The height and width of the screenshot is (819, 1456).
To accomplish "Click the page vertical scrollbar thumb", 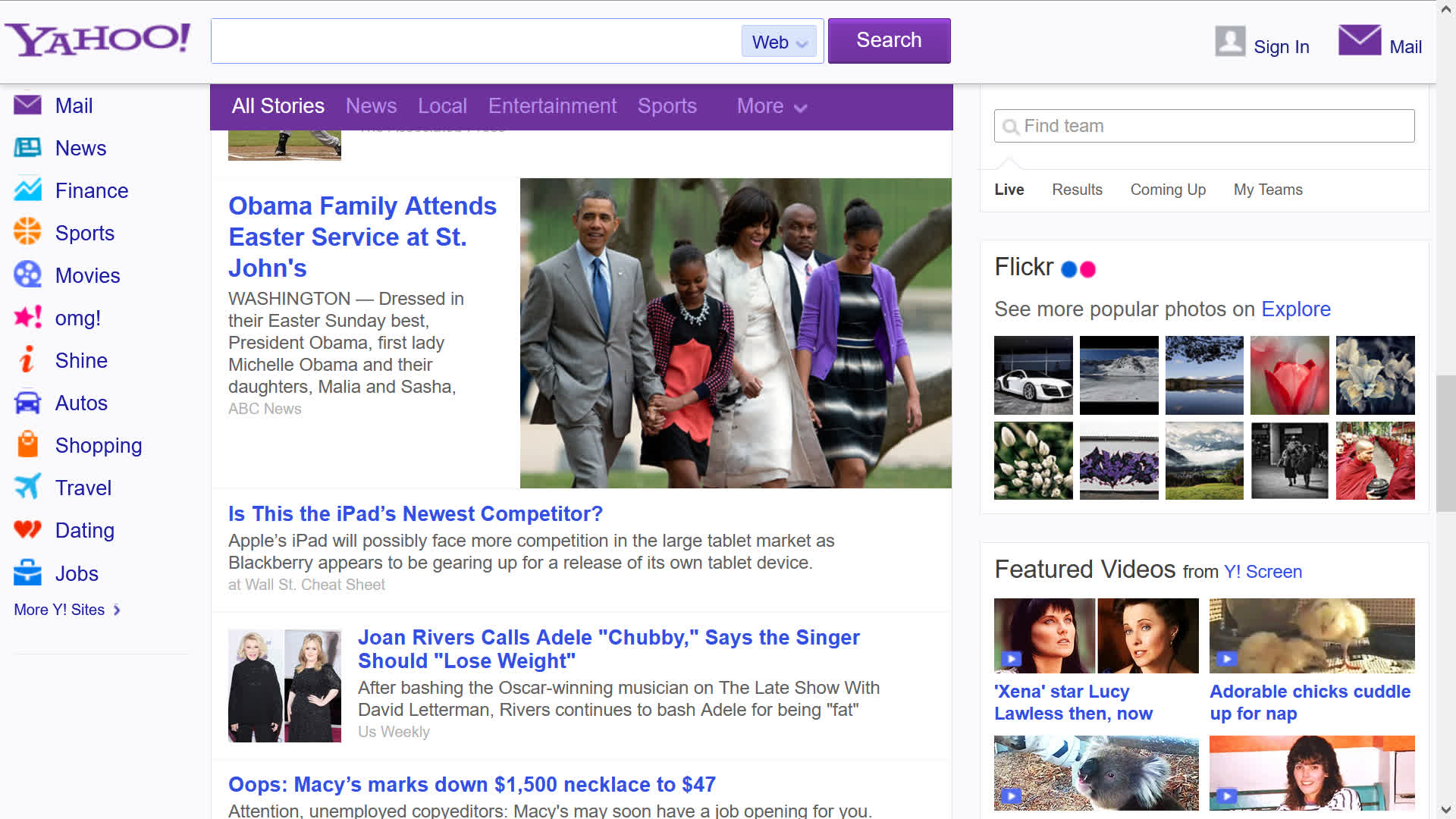I will (1446, 444).
